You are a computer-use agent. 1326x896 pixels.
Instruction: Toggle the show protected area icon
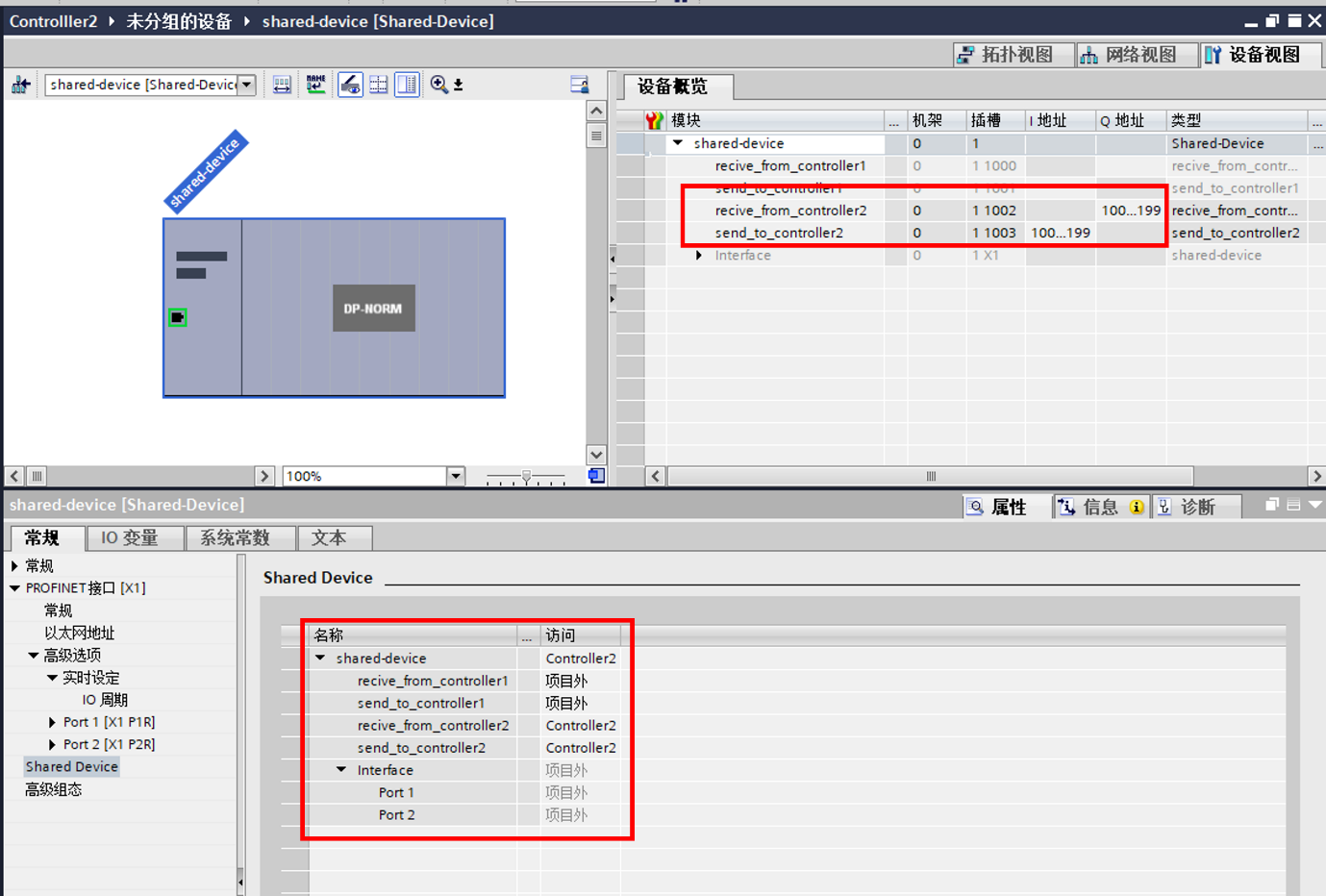(x=350, y=85)
